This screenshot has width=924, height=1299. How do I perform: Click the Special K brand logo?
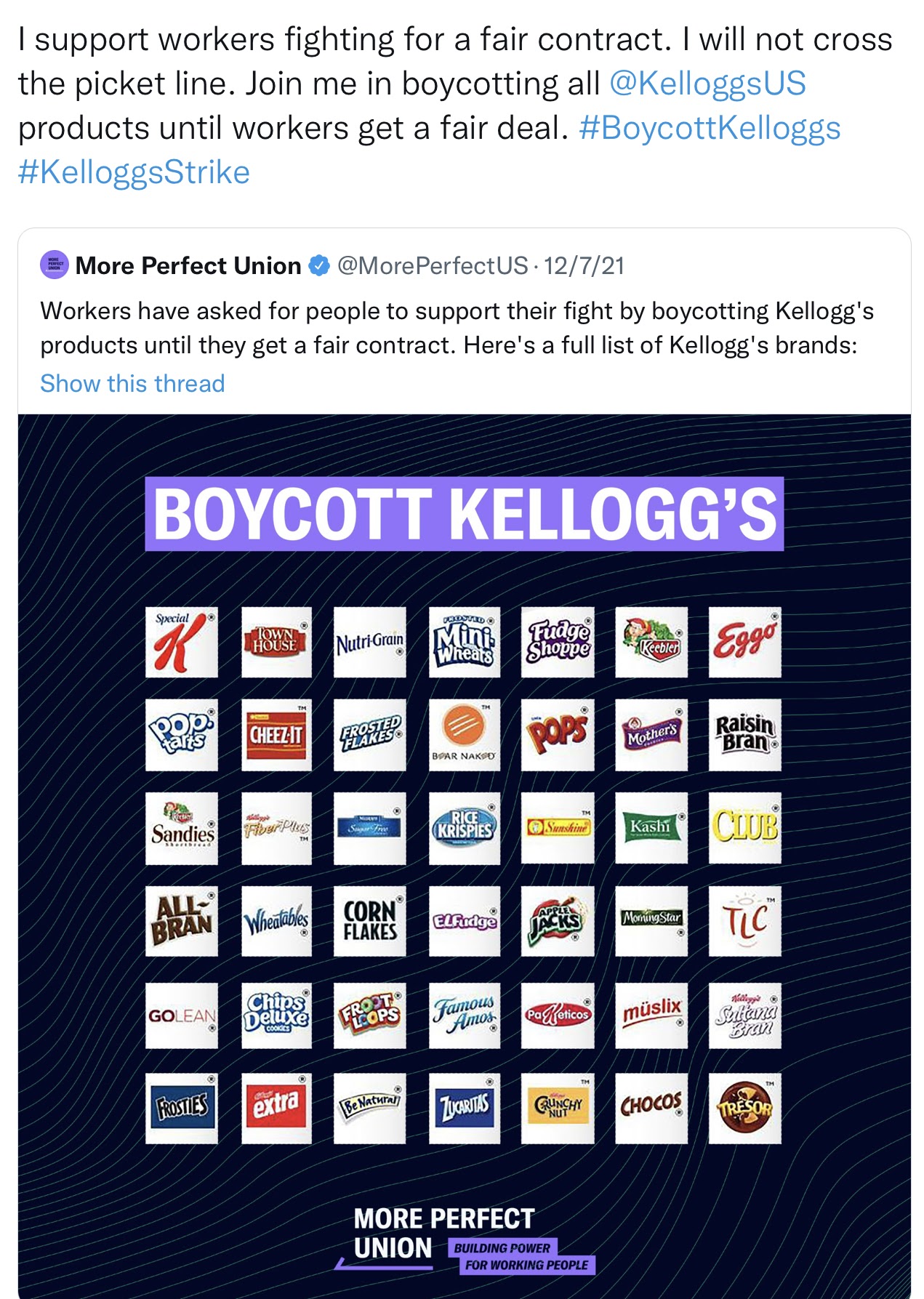point(181,642)
